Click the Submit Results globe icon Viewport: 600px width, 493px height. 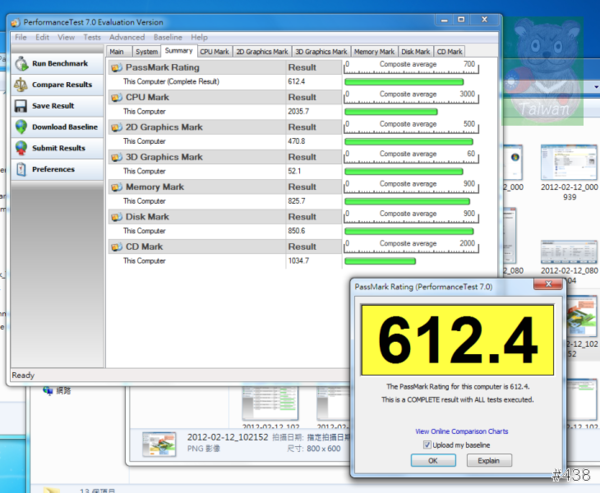(21, 148)
